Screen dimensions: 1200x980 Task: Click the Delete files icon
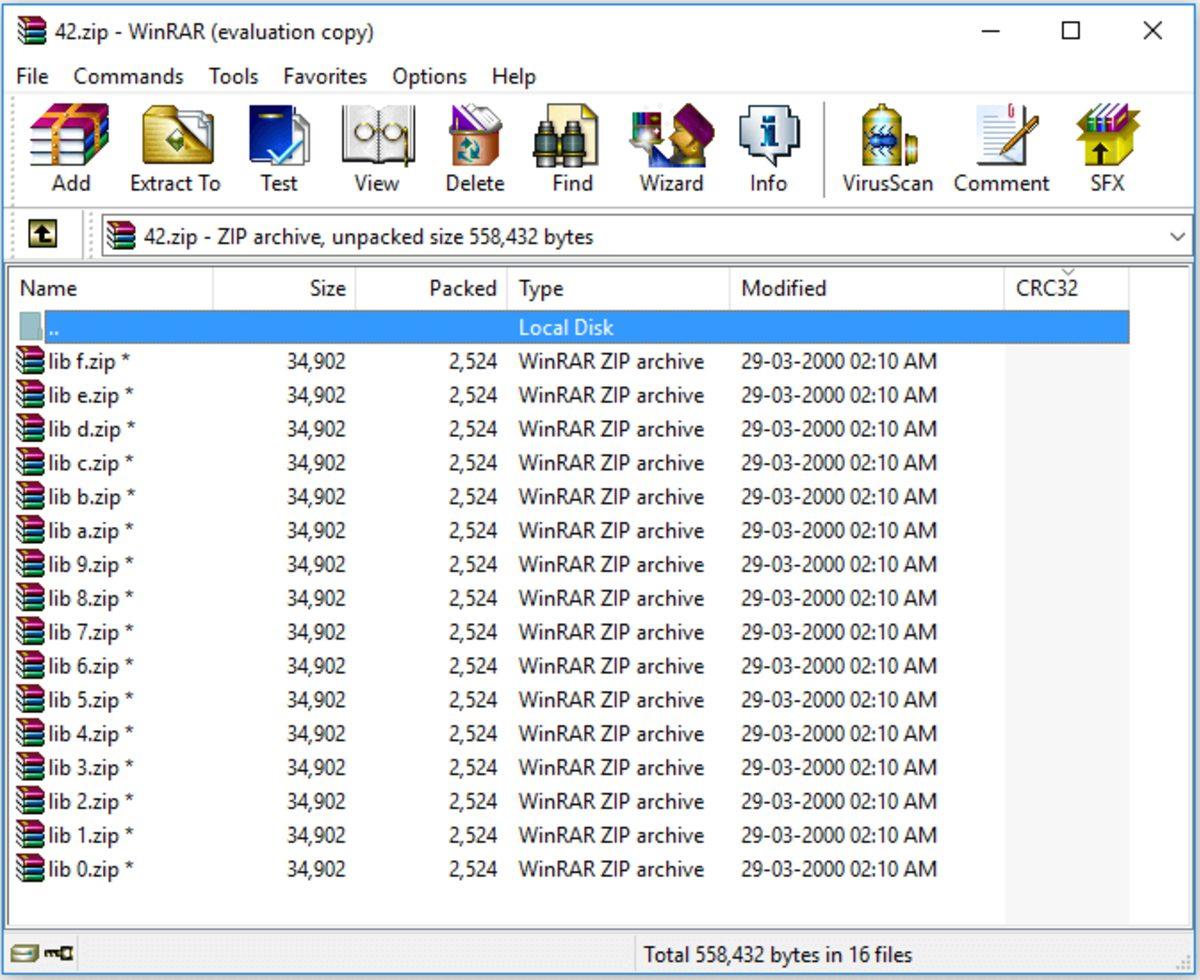pos(474,148)
